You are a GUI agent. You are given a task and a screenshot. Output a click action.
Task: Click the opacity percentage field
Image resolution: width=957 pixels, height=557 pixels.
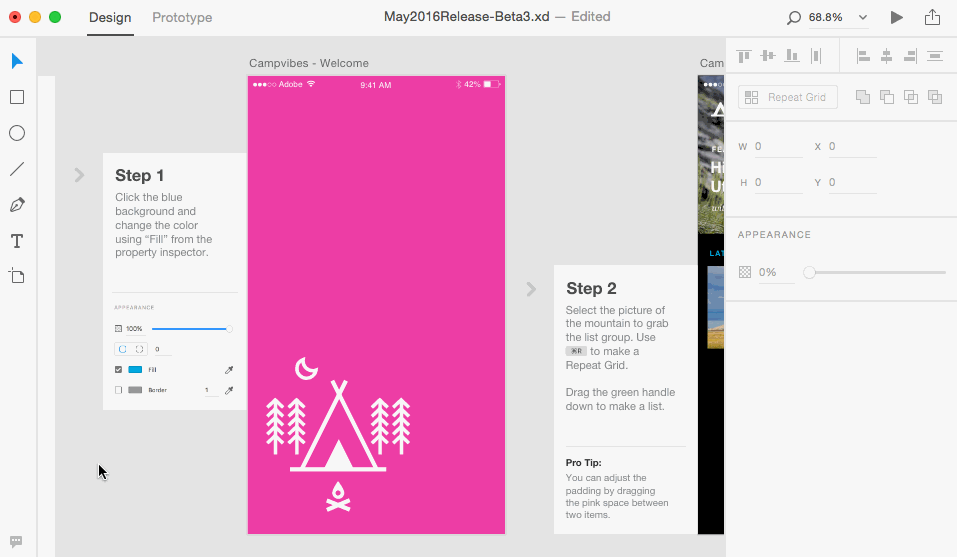pyautogui.click(x=776, y=273)
